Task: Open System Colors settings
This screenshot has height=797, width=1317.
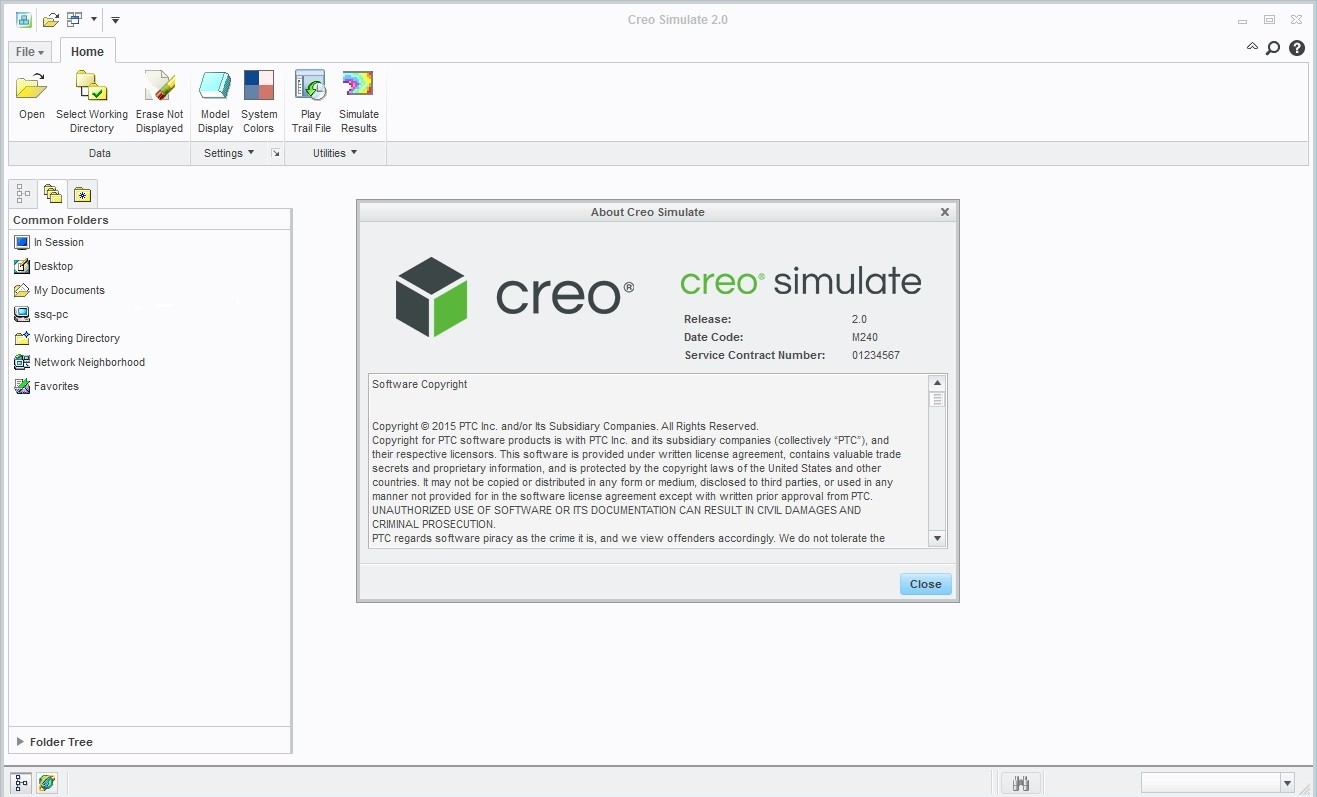Action: coord(259,102)
